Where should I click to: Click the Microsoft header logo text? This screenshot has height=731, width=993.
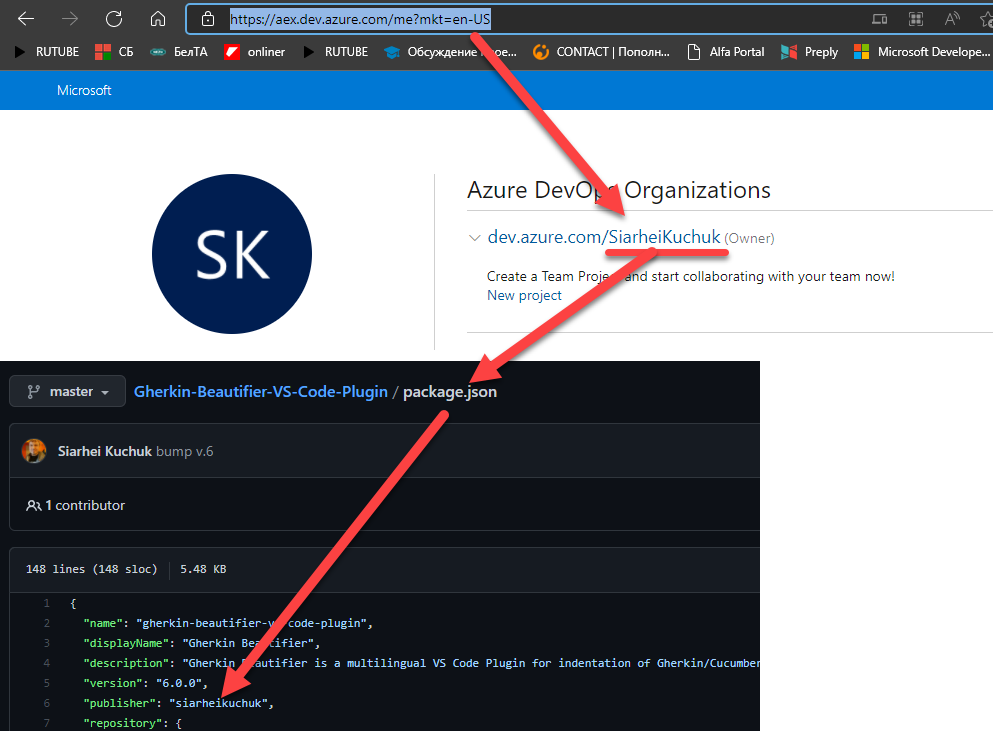pyautogui.click(x=84, y=91)
